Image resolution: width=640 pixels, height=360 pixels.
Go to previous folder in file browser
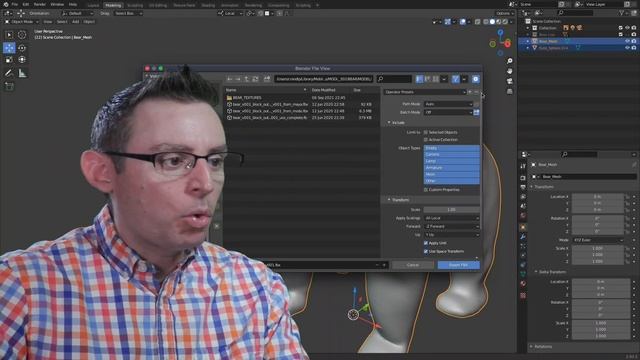(230, 79)
